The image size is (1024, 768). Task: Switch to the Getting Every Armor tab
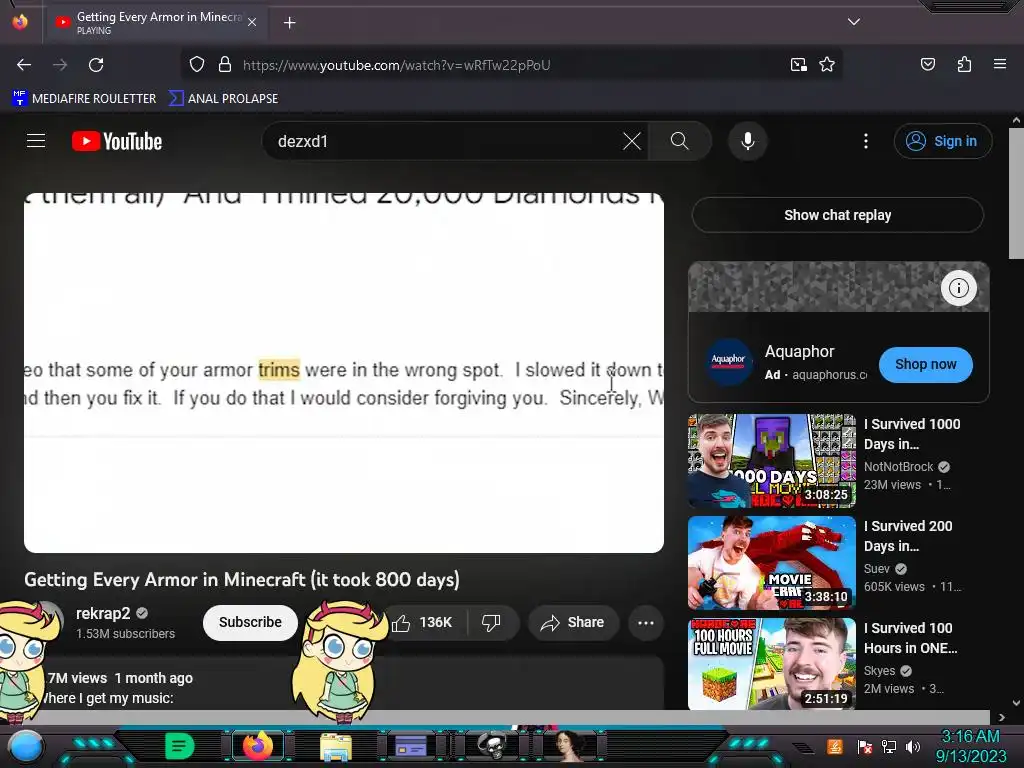point(155,23)
